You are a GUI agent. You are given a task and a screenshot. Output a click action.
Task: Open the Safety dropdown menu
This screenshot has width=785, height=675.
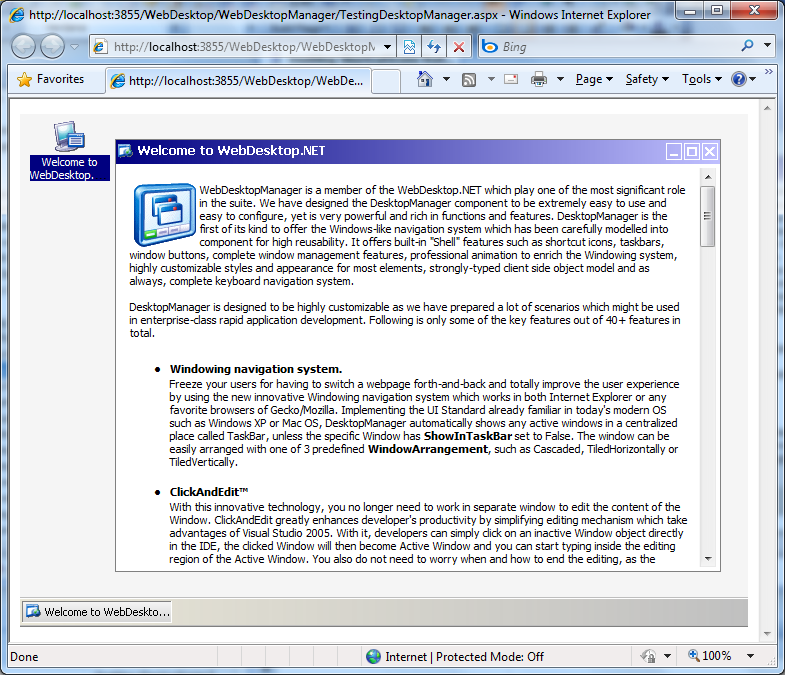tap(647, 79)
